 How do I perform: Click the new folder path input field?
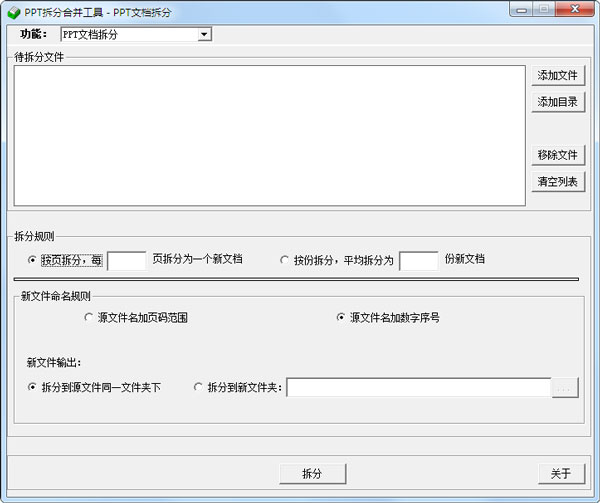pyautogui.click(x=419, y=387)
